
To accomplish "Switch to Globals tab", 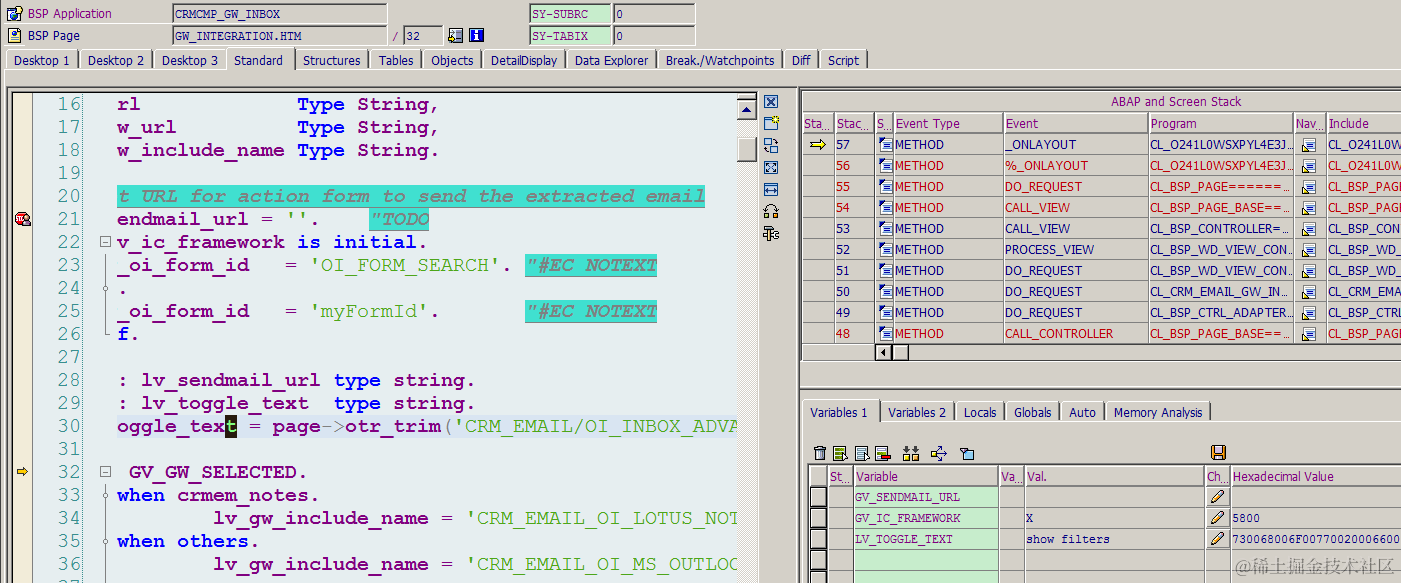I will click(1033, 412).
